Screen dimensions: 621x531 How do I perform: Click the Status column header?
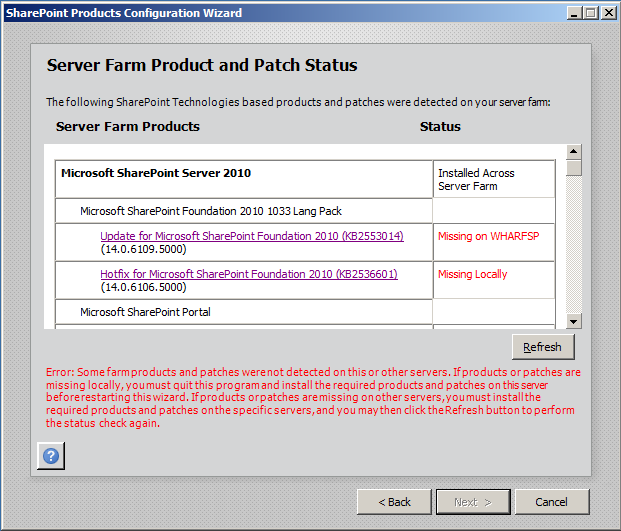click(x=440, y=127)
